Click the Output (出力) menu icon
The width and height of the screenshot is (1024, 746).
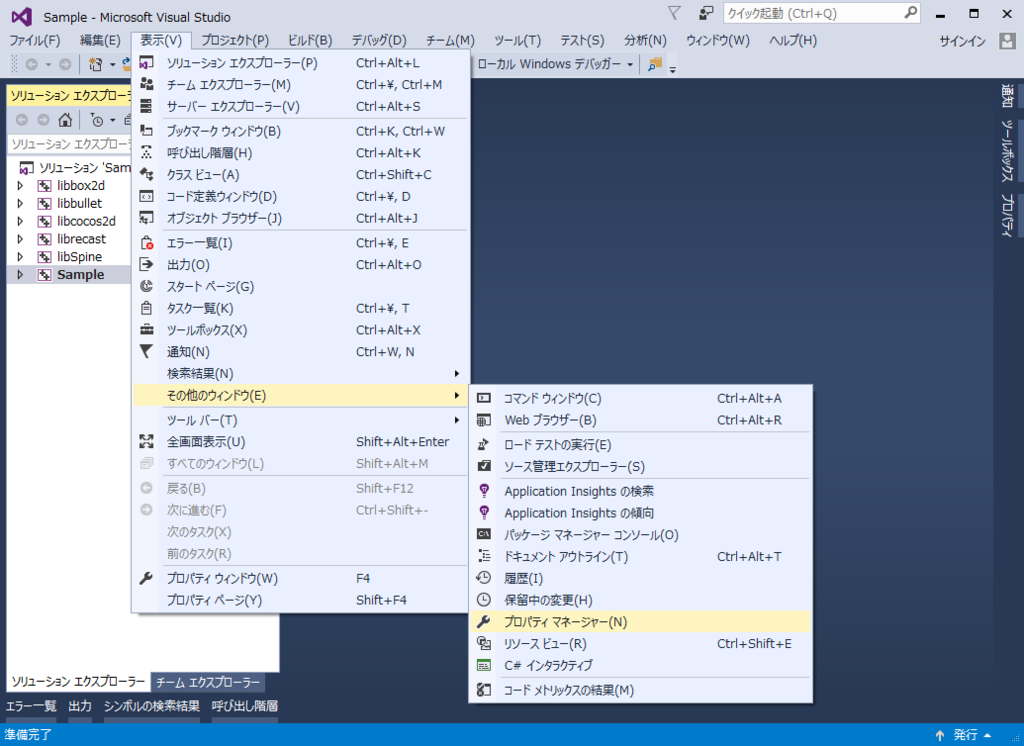coord(146,265)
